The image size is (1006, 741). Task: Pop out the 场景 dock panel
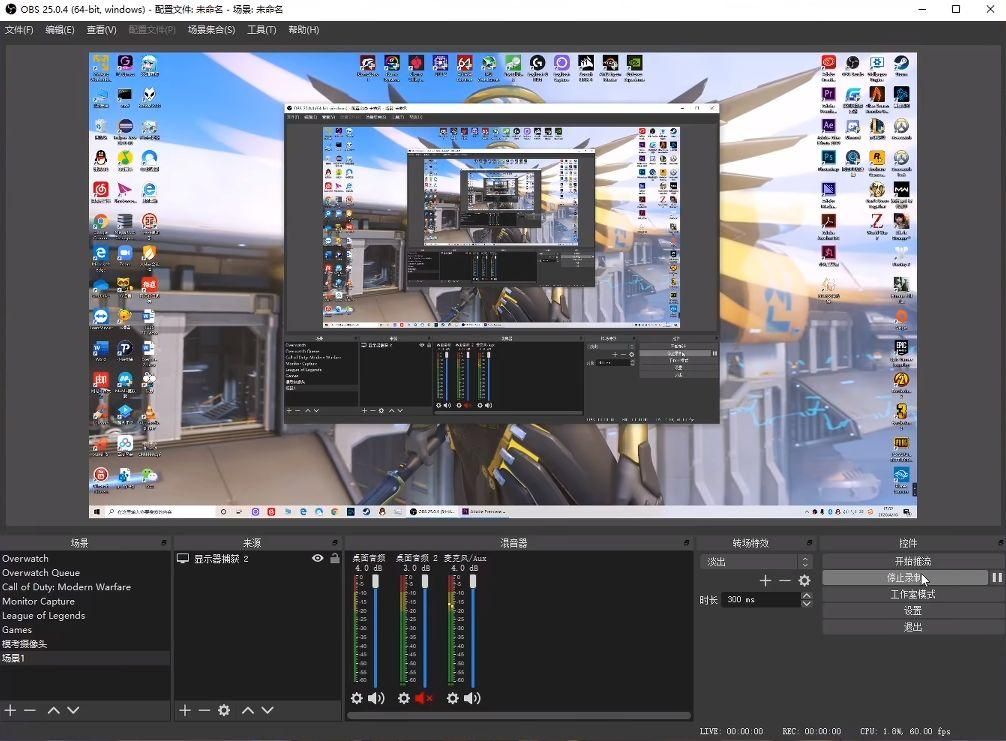tap(164, 543)
